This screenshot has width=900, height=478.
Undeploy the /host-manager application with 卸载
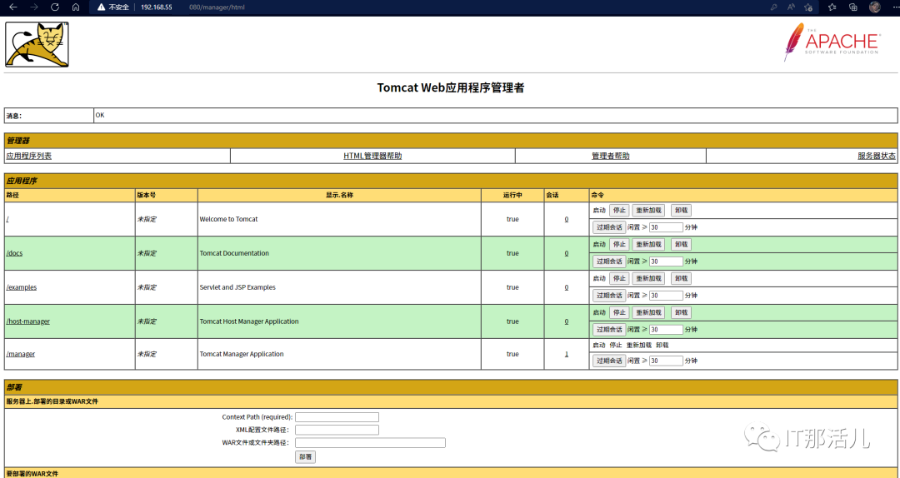pos(681,313)
